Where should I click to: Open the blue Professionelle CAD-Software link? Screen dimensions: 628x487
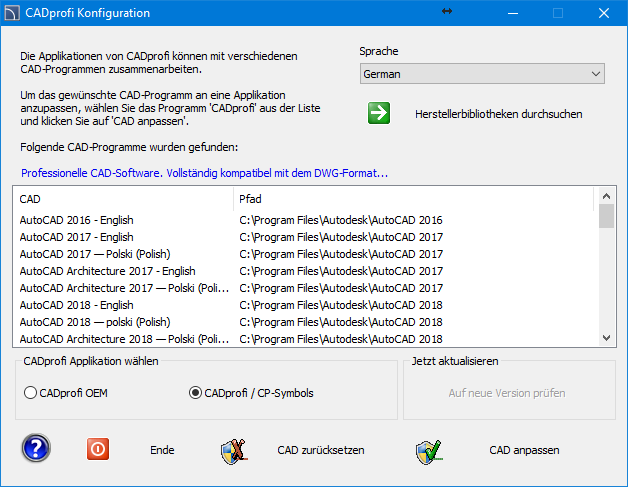click(204, 173)
